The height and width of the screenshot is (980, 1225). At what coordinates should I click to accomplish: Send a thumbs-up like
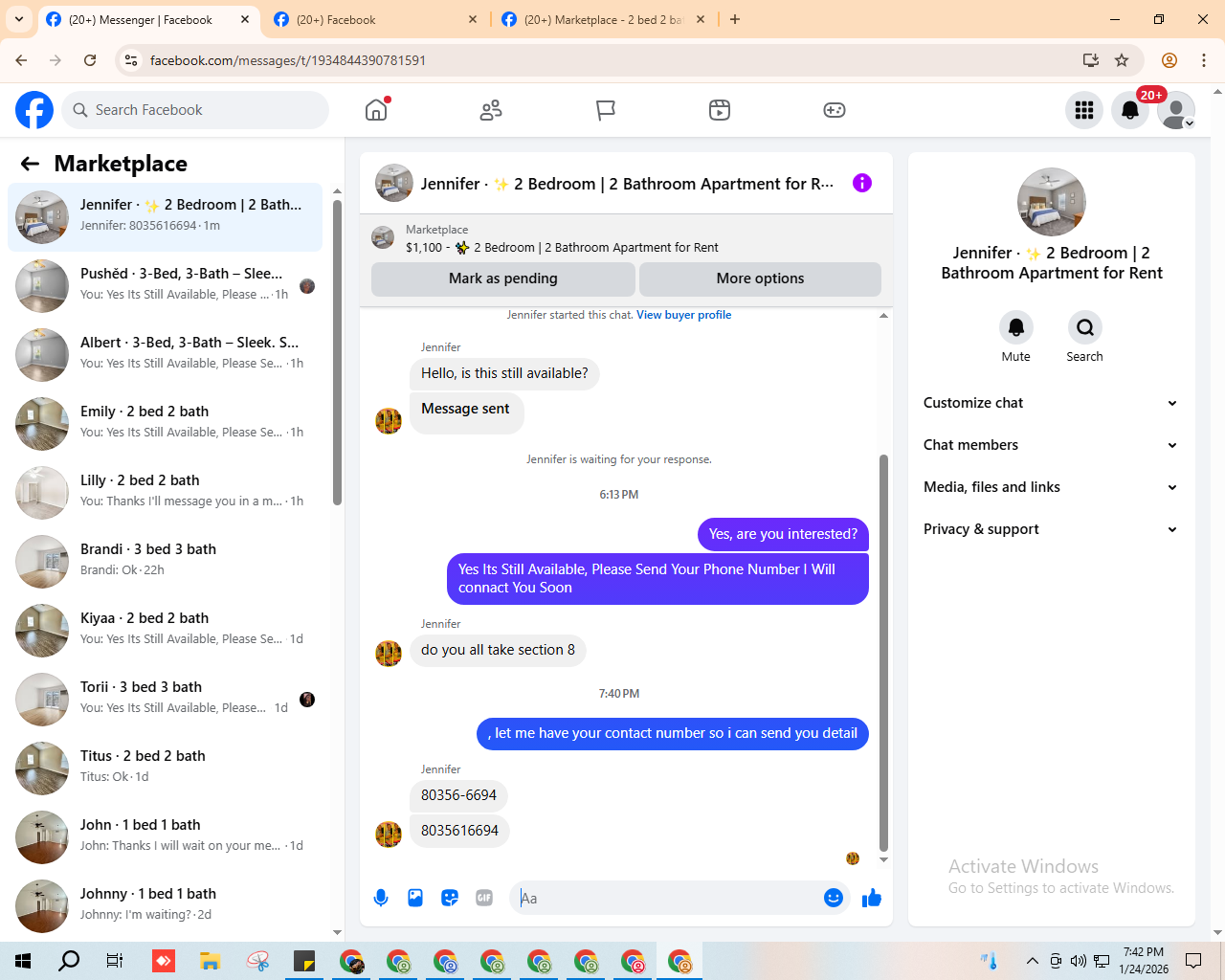[x=871, y=898]
